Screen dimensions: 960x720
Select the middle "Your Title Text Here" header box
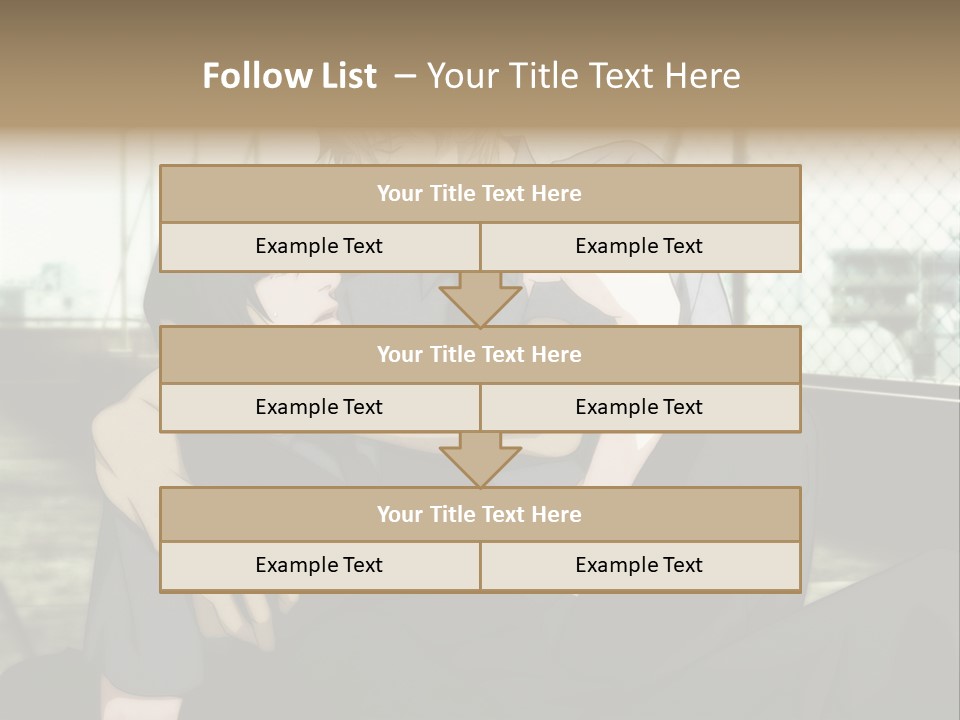tap(480, 355)
